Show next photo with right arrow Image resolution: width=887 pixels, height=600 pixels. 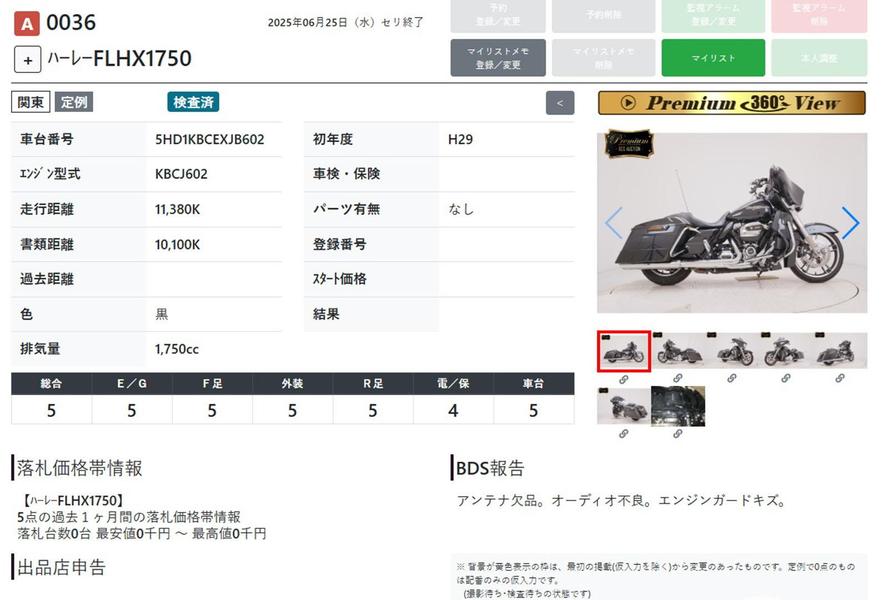(x=849, y=223)
